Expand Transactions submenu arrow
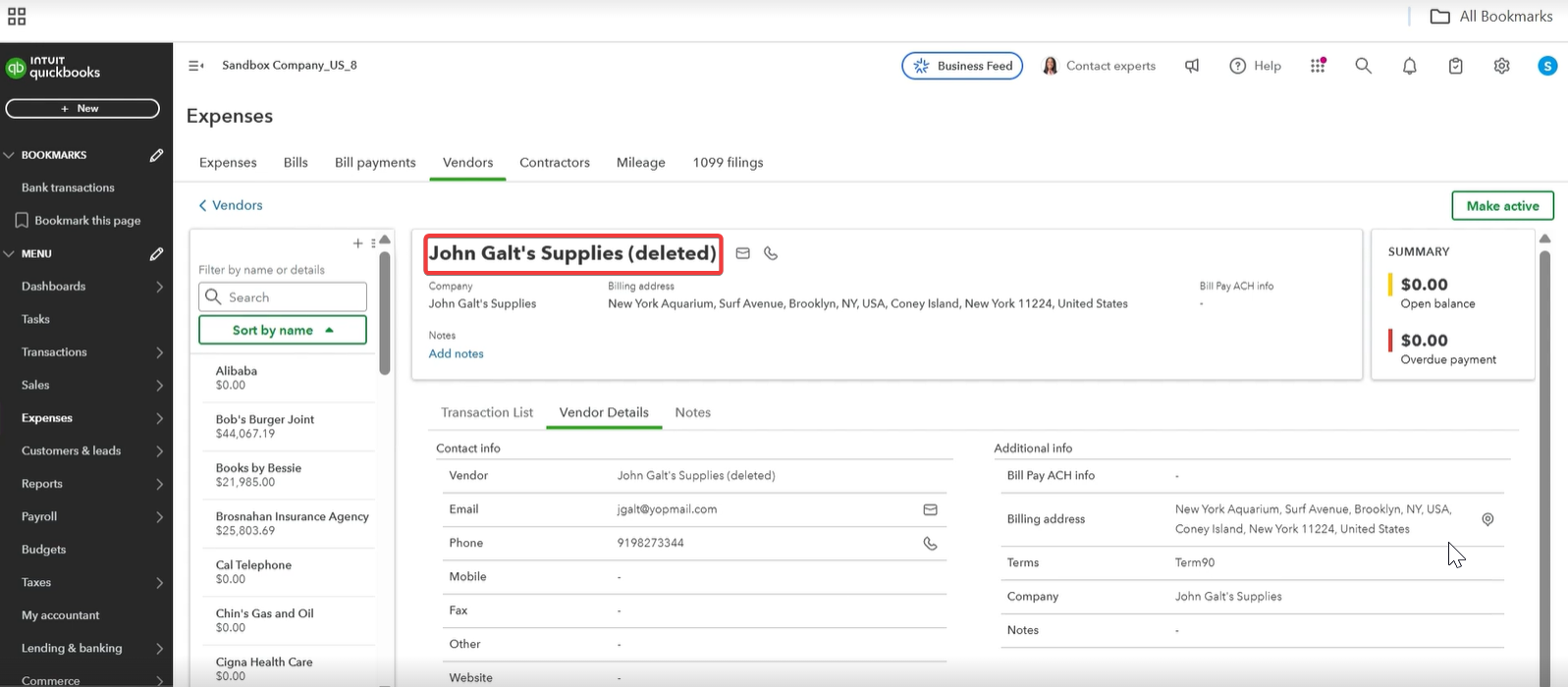Image resolution: width=1568 pixels, height=687 pixels. 159,352
